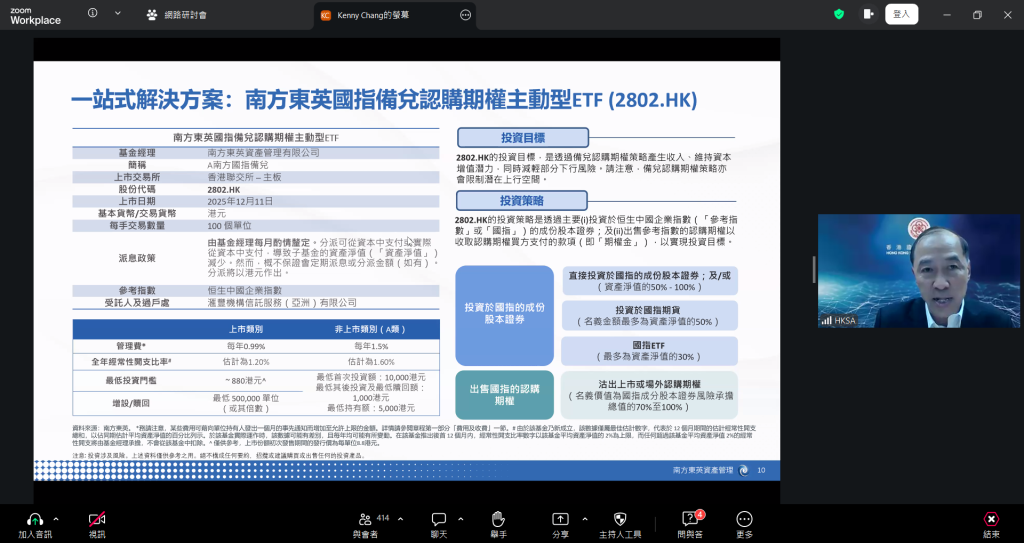Open the Webinar tab
Image resolution: width=1024 pixels, height=543 pixels.
tap(180, 15)
